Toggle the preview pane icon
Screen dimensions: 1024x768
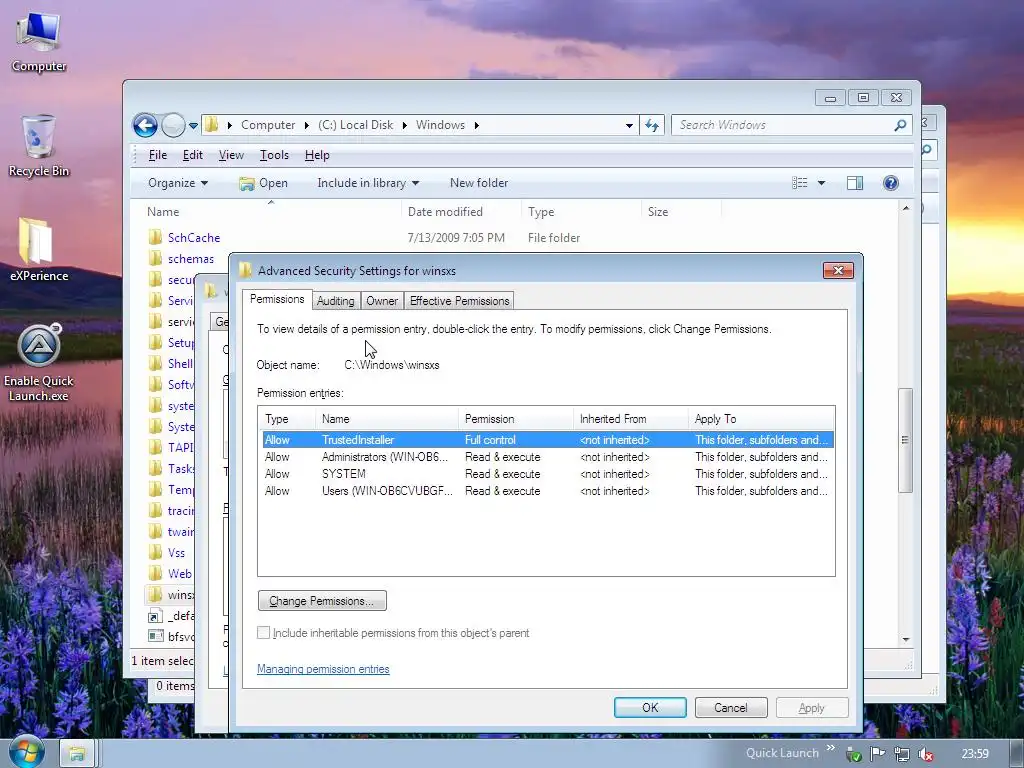click(854, 183)
